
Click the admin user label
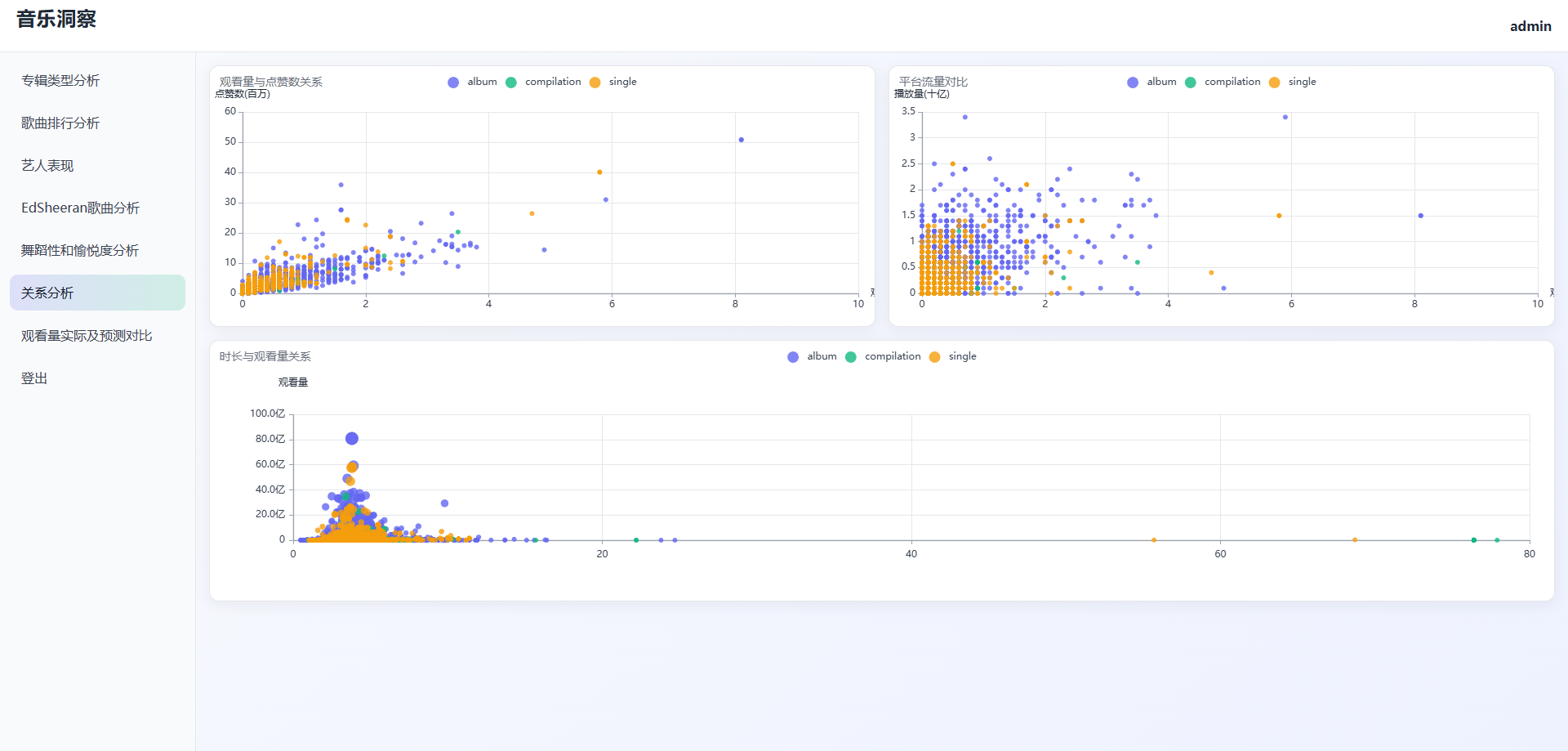point(1530,26)
